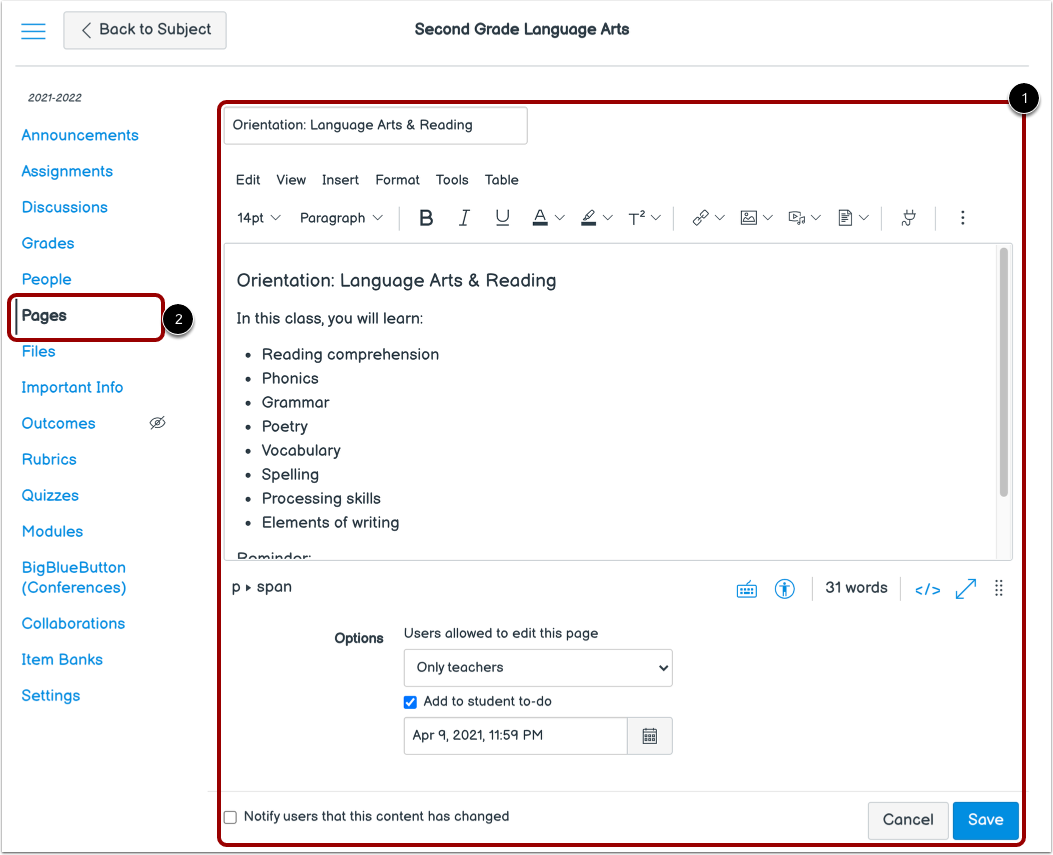Open the plug-shaped Apps tool
This screenshot has height=855, width=1053.
(908, 217)
